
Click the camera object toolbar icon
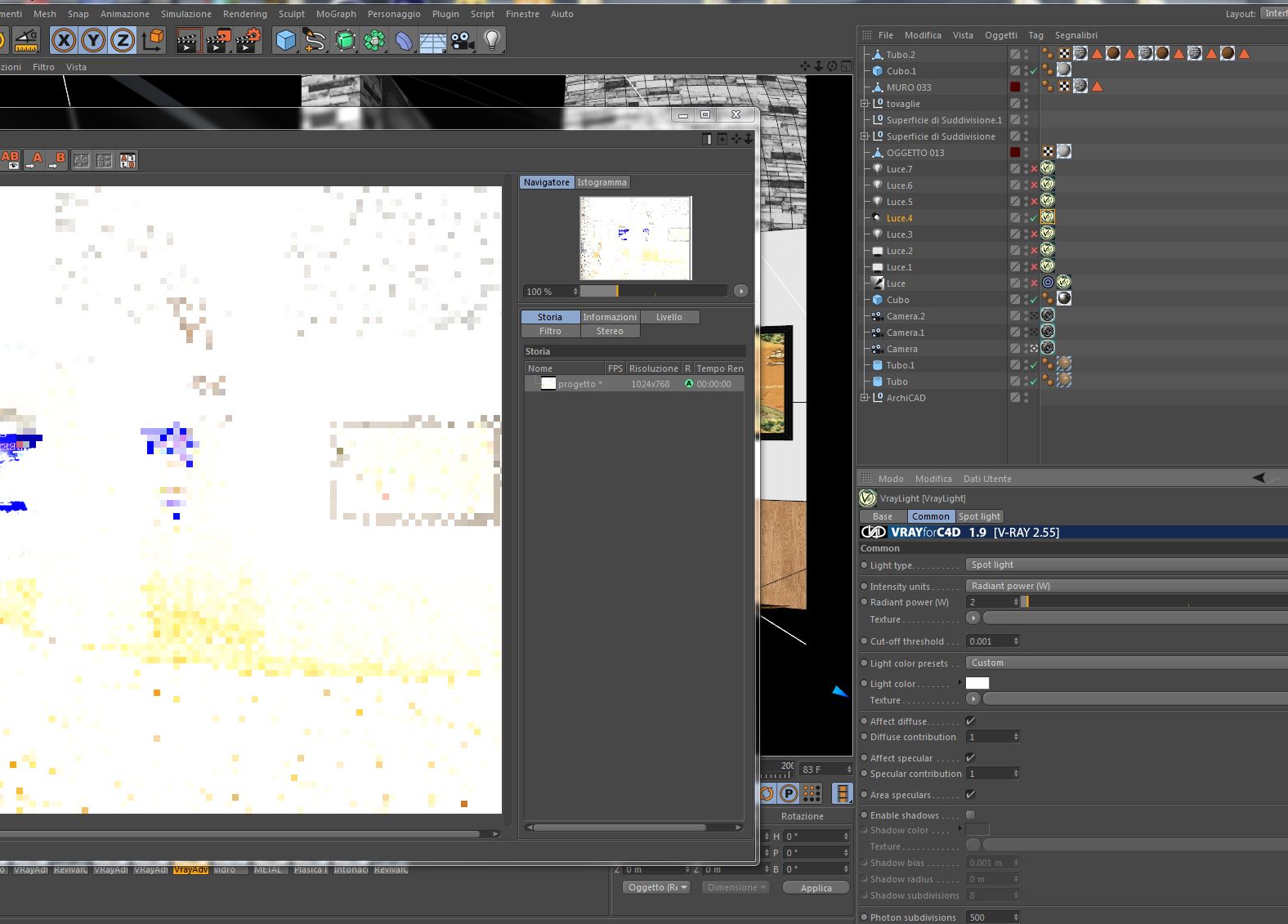click(x=462, y=40)
